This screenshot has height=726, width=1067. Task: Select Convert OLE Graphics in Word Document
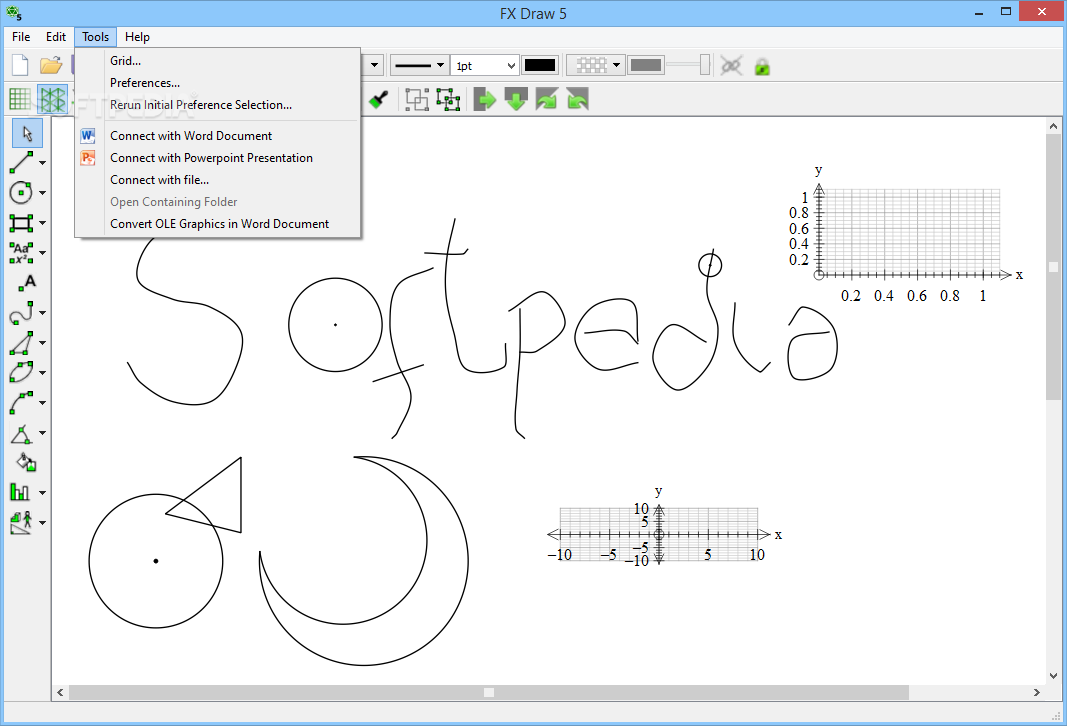pos(218,224)
